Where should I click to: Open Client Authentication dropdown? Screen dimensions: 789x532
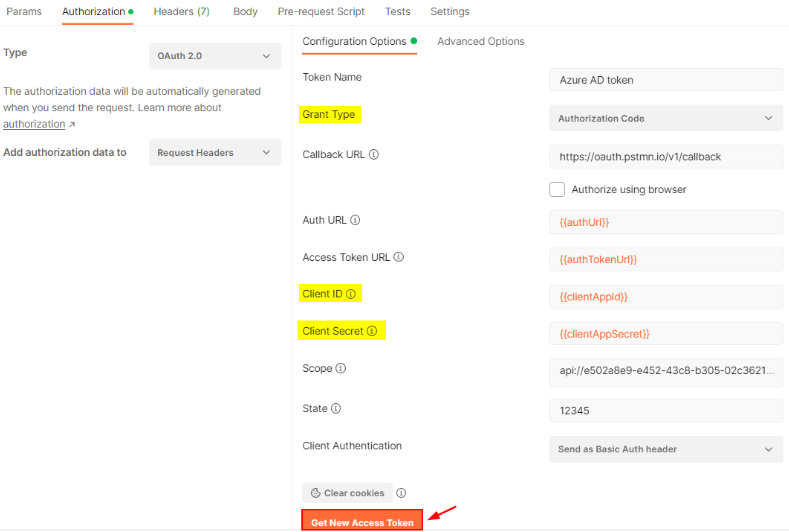pos(665,449)
